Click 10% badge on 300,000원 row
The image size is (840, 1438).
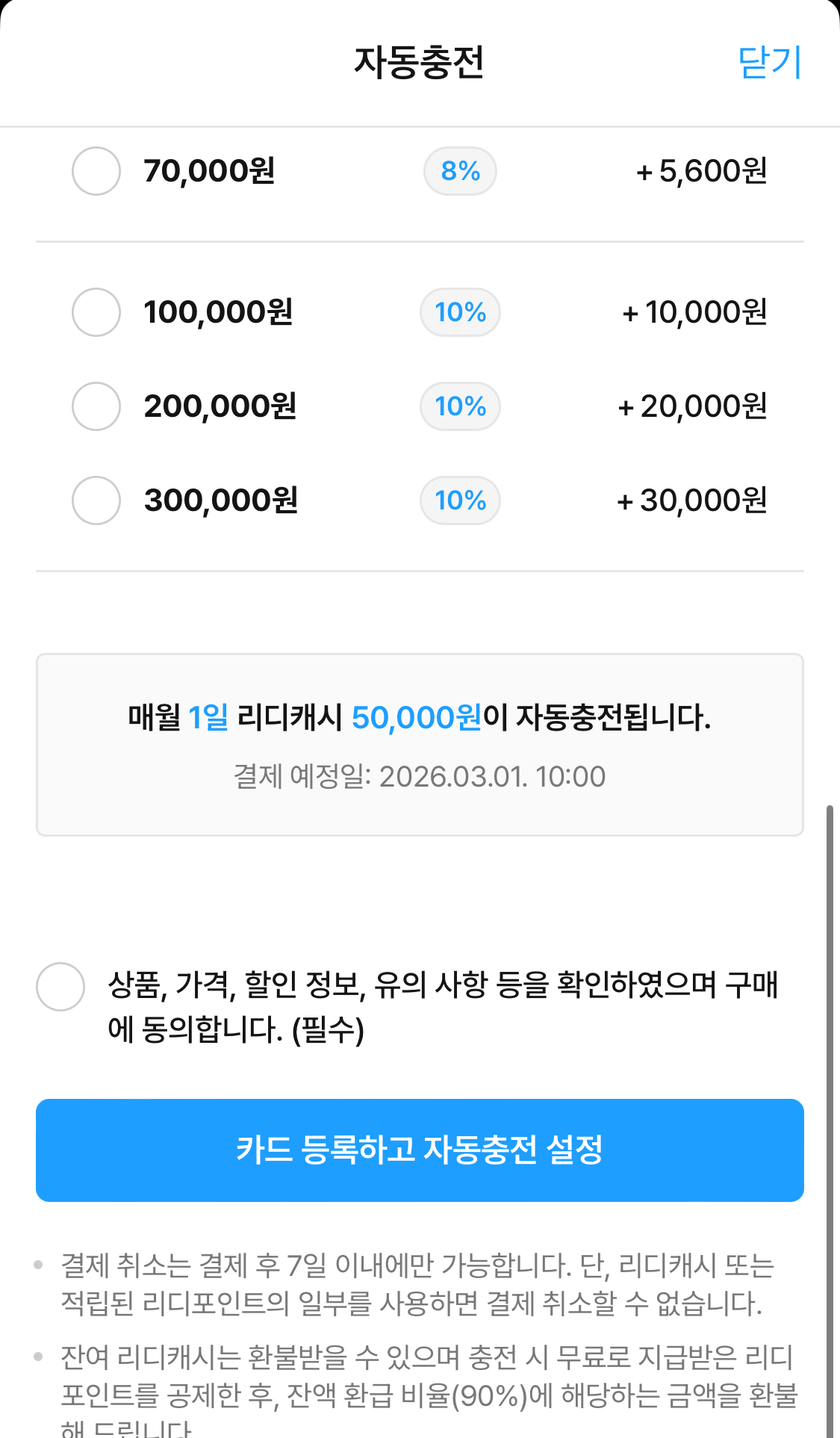(460, 500)
